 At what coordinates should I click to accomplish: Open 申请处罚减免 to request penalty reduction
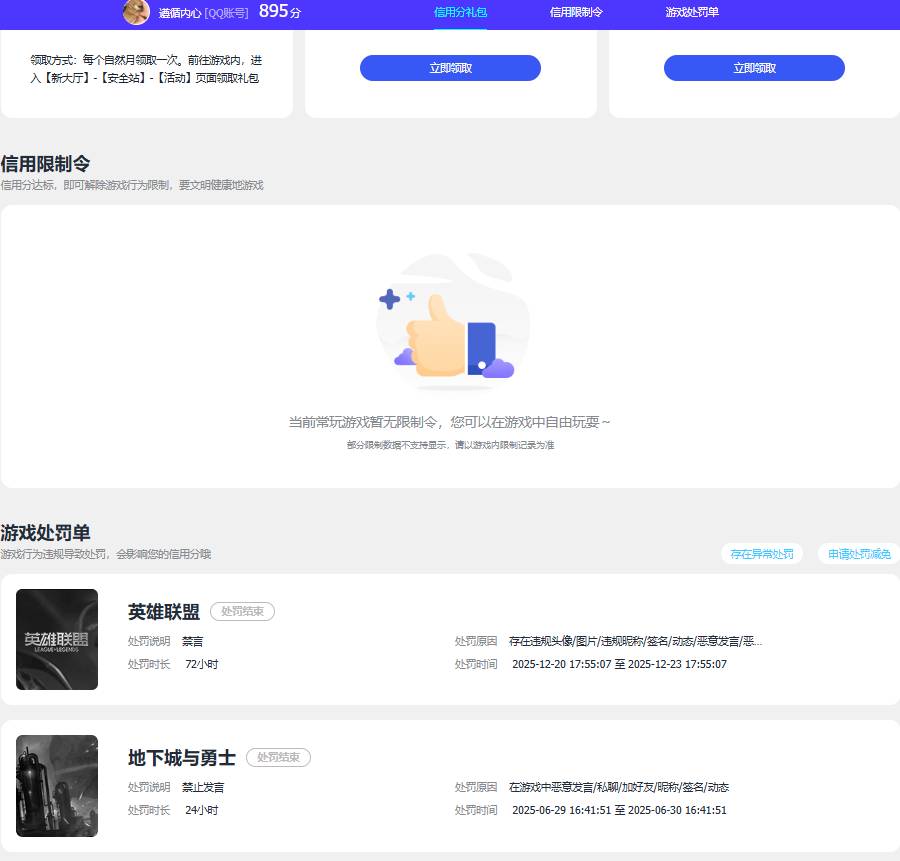click(x=857, y=553)
